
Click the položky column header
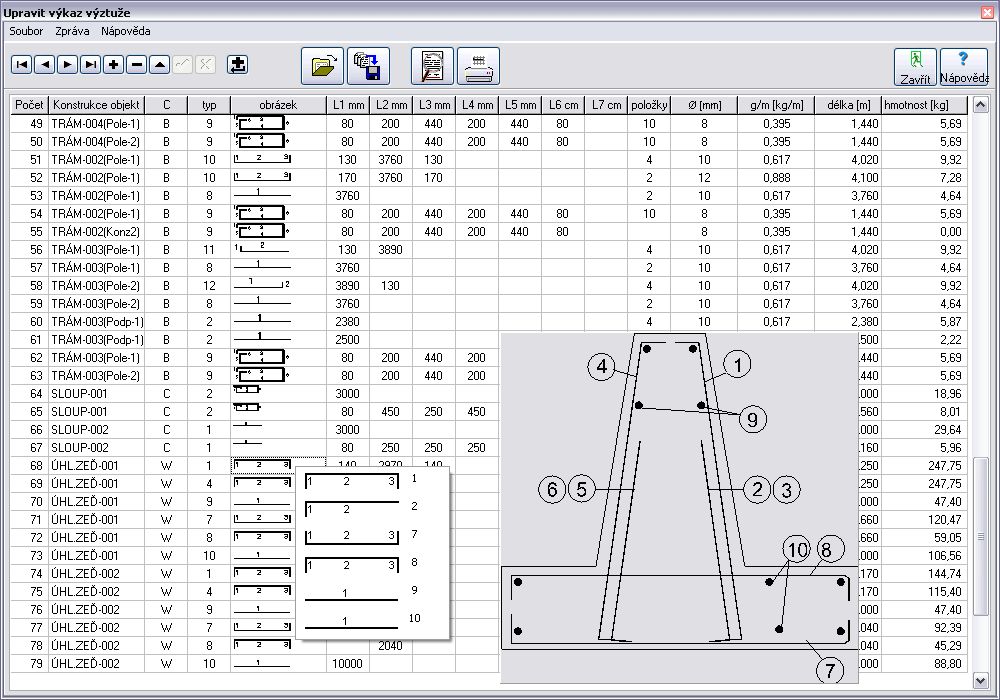tap(649, 105)
